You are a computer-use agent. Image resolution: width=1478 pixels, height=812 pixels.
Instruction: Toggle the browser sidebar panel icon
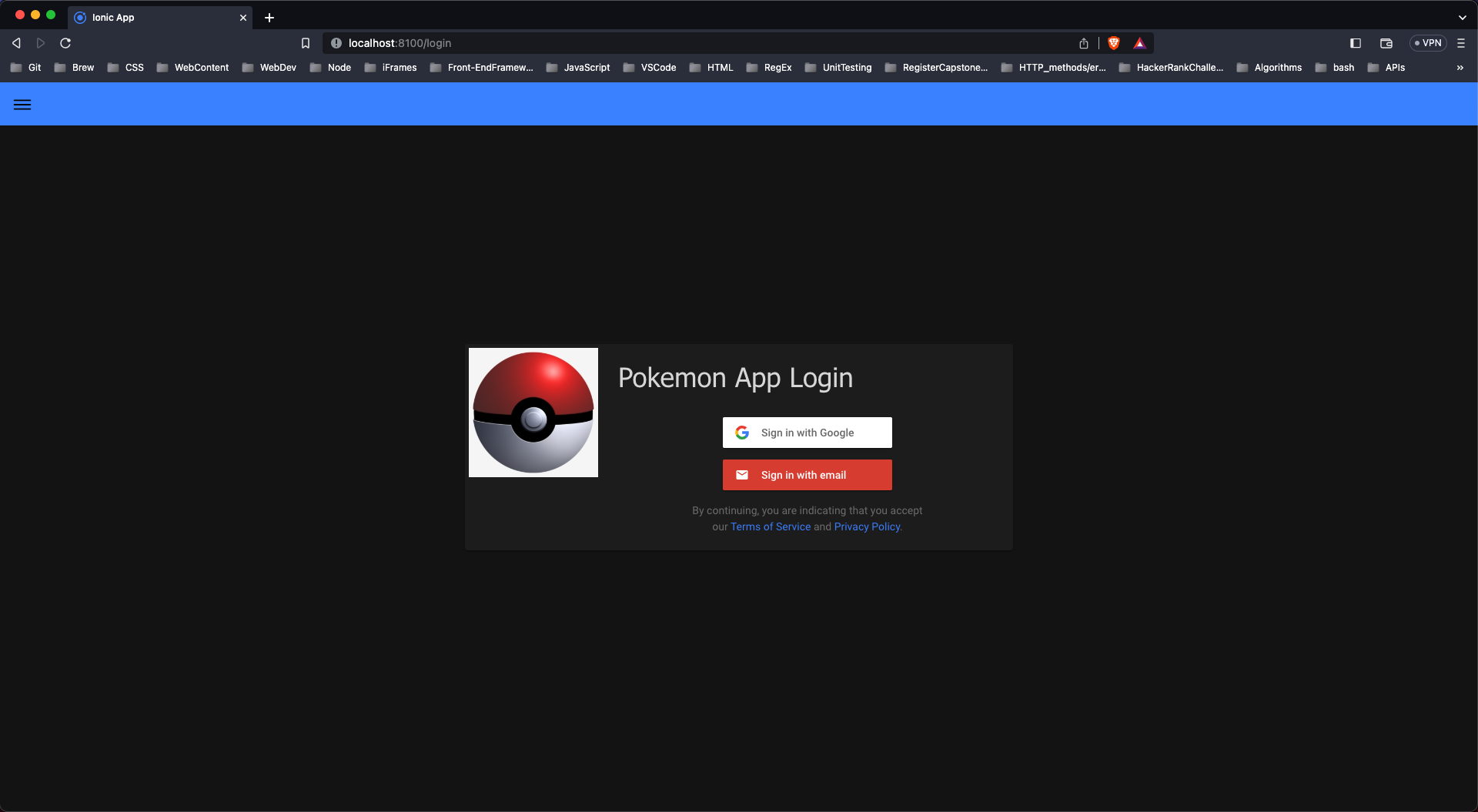[x=1356, y=43]
